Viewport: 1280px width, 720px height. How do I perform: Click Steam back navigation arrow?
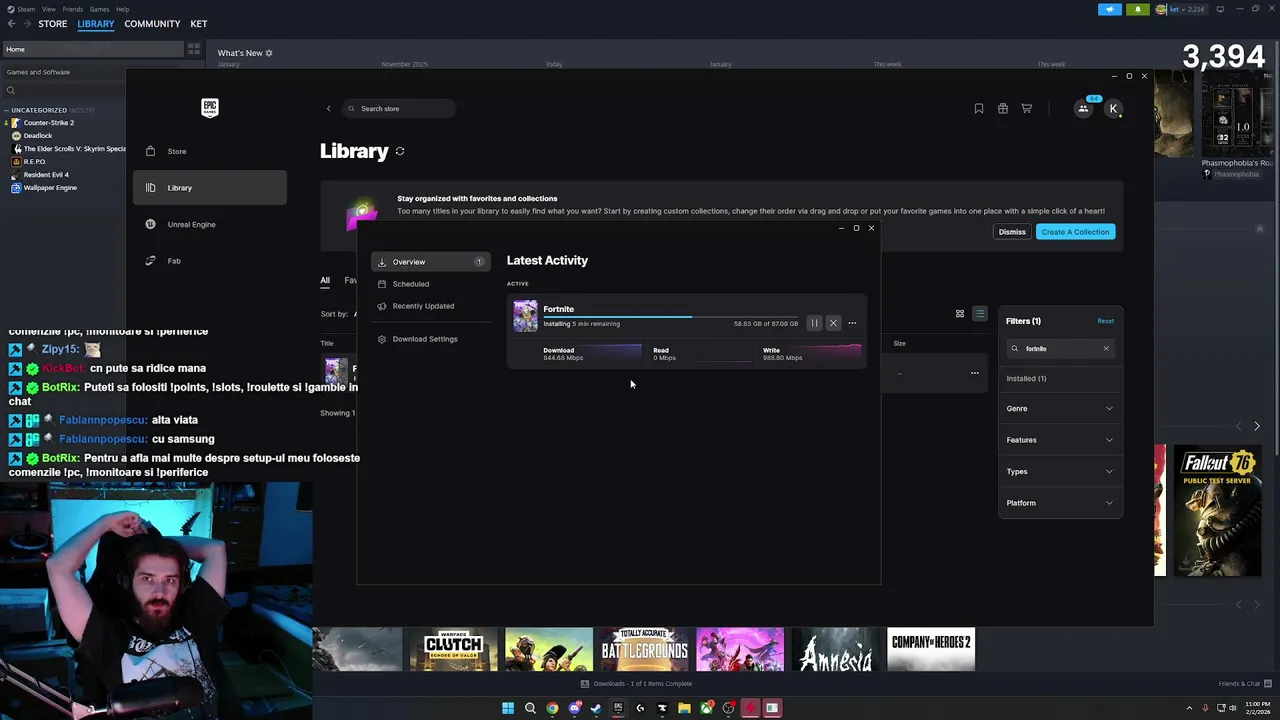pyautogui.click(x=12, y=24)
